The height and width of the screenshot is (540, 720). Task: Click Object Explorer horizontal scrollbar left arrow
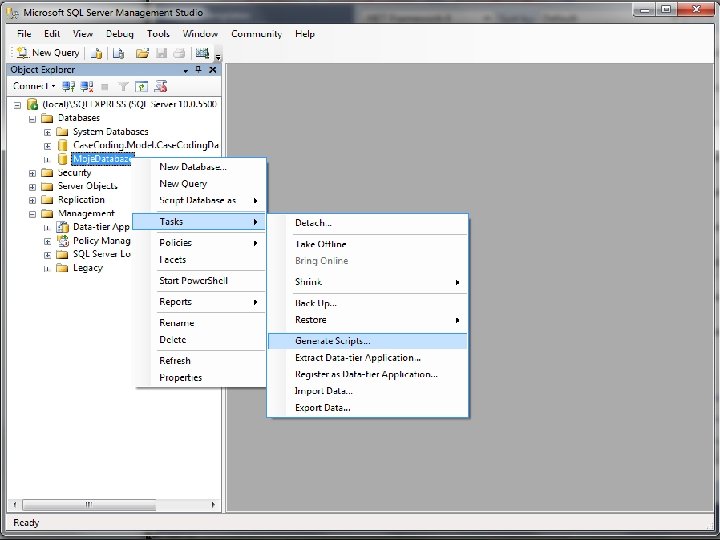click(x=15, y=505)
